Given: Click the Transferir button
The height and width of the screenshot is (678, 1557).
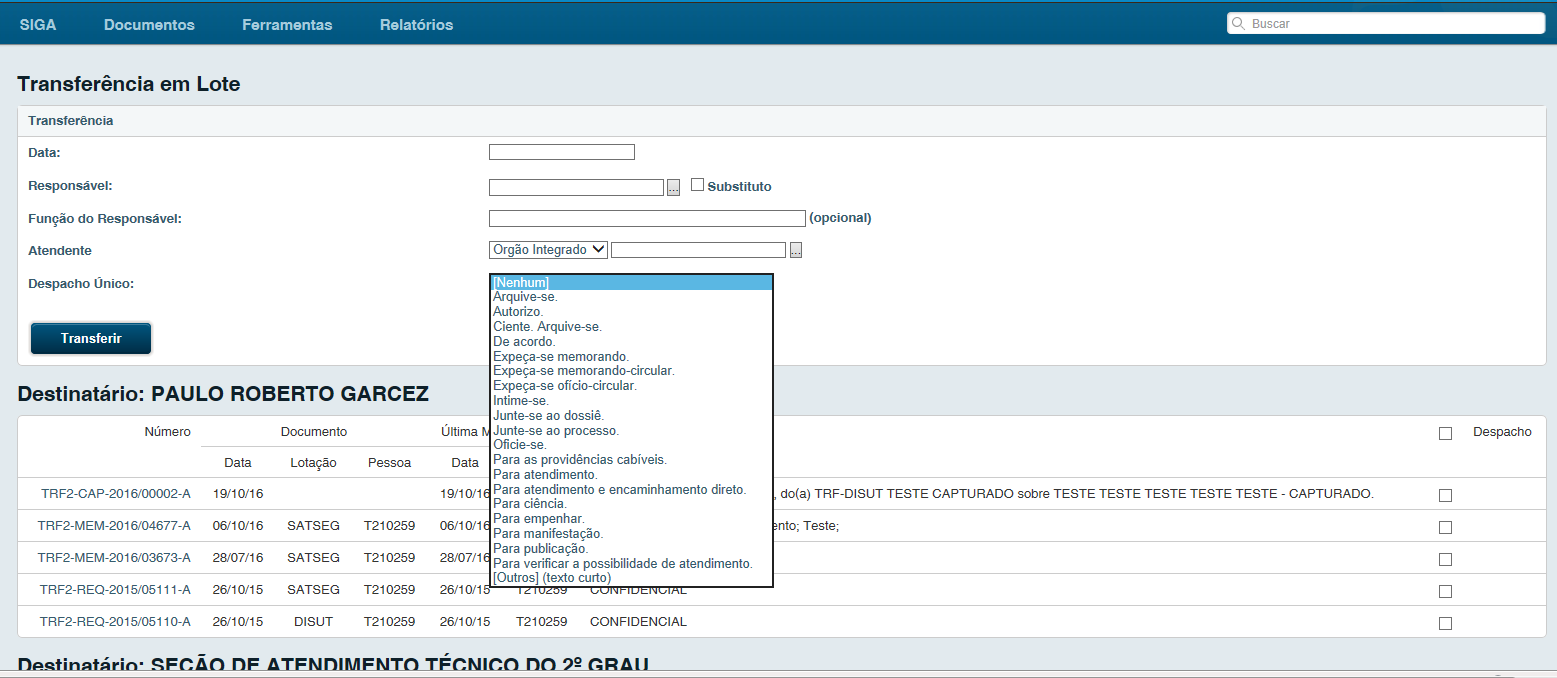Looking at the screenshot, I should click(91, 338).
